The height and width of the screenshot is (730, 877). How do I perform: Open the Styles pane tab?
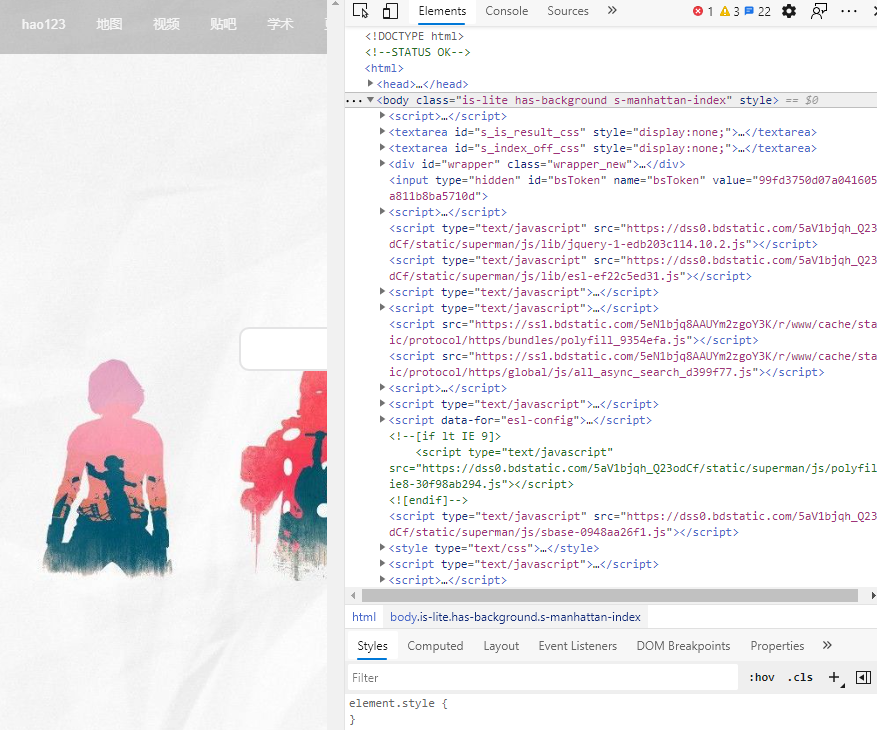(373, 646)
